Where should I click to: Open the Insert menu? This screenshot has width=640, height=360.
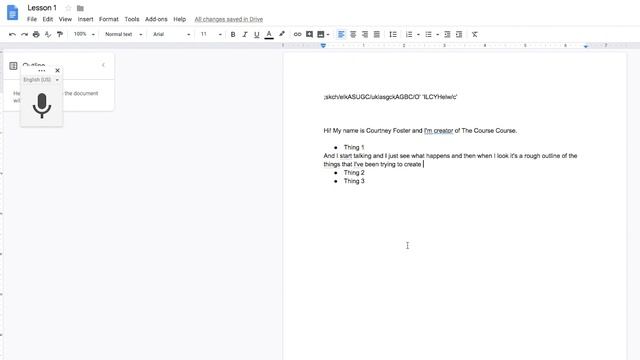click(85, 19)
